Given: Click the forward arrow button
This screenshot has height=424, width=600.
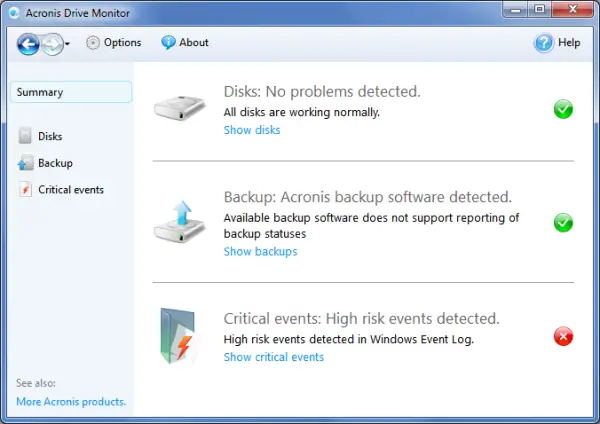Looking at the screenshot, I should pyautogui.click(x=51, y=43).
